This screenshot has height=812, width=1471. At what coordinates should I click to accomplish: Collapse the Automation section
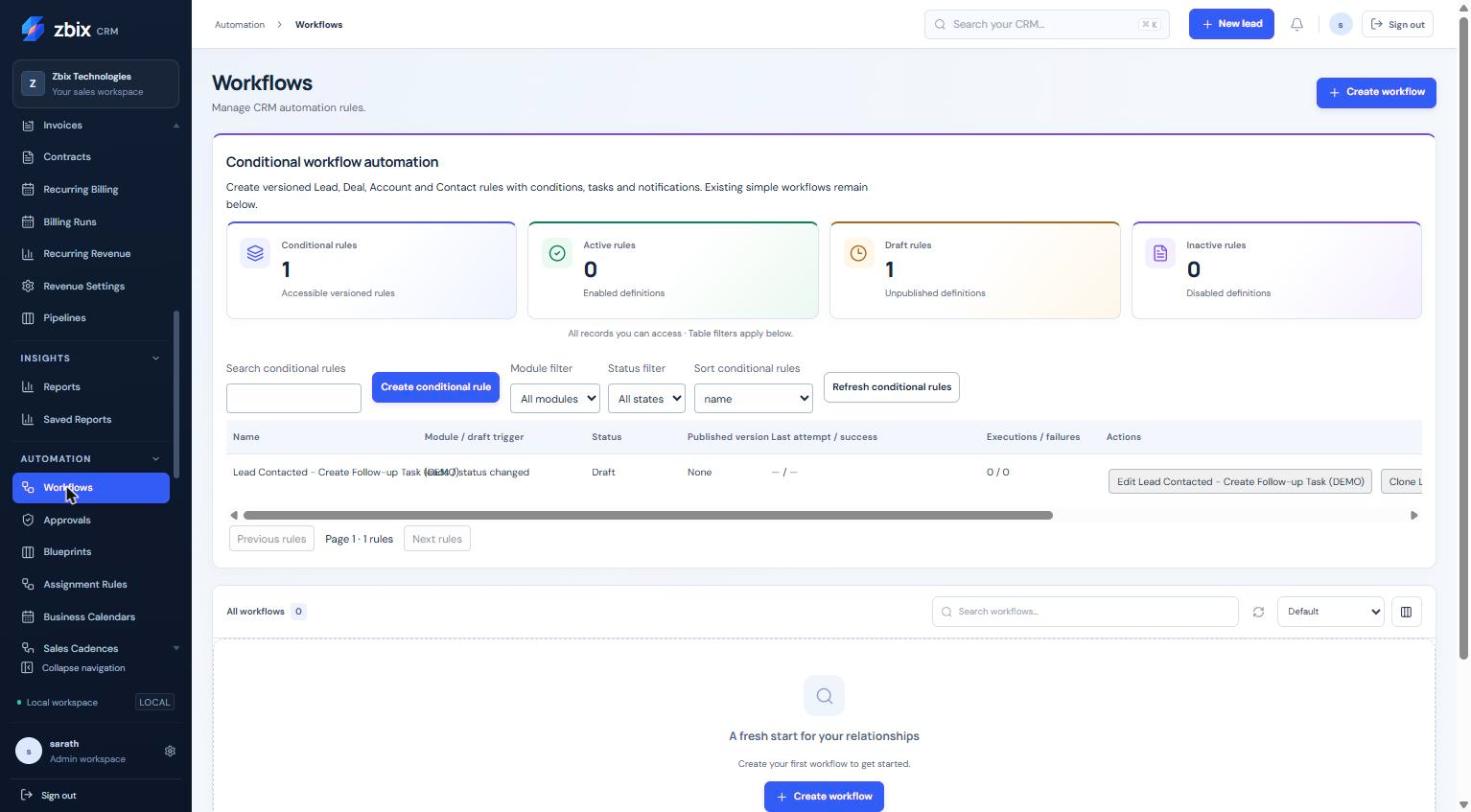pyautogui.click(x=155, y=459)
